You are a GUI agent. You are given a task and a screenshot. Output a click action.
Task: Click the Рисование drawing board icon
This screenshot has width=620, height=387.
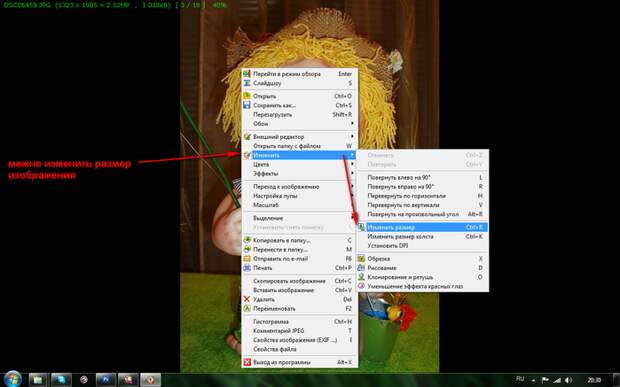[x=361, y=268]
